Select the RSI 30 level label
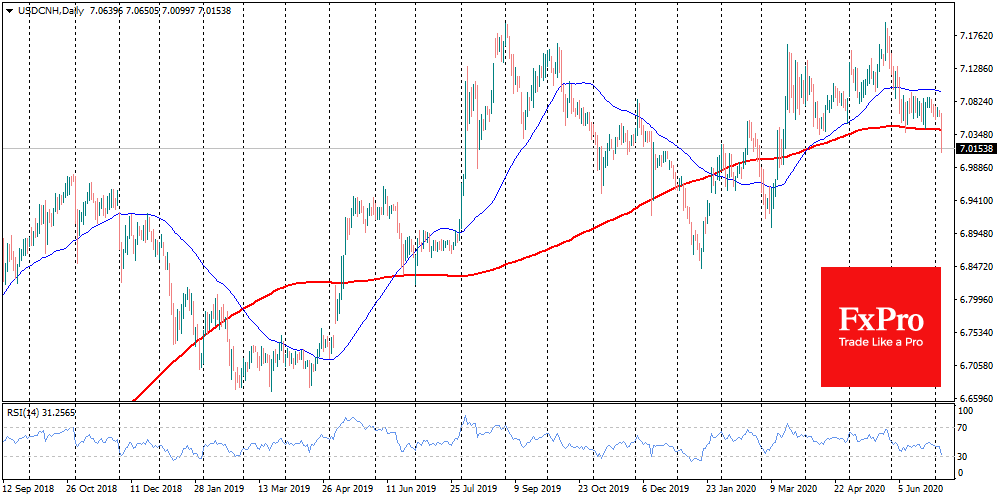The width and height of the screenshot is (1000, 500). pos(965,457)
